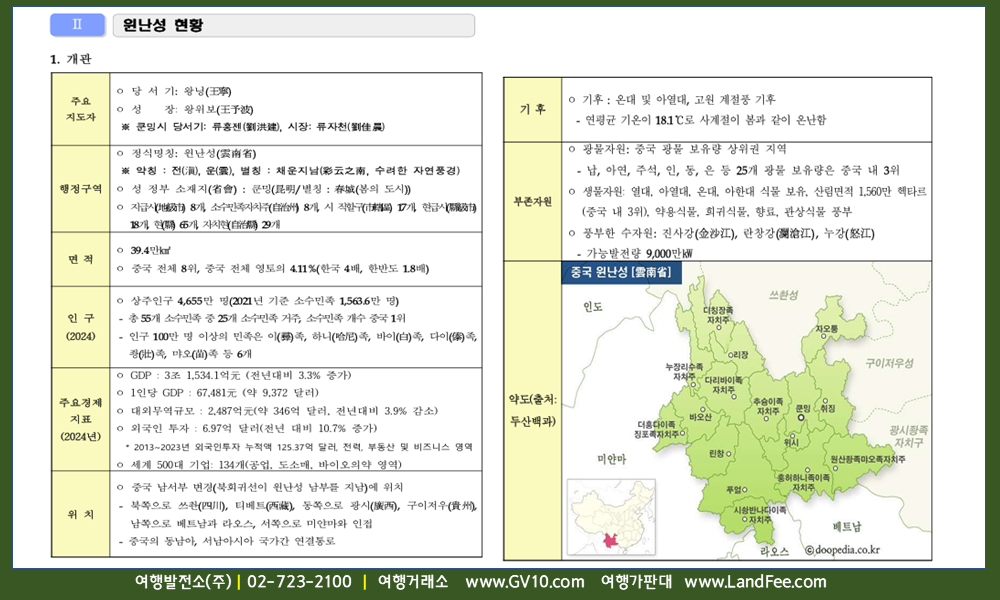Click the '대외무역규모 : 2,487억元' line
This screenshot has height=600, width=1000.
pyautogui.click(x=277, y=411)
